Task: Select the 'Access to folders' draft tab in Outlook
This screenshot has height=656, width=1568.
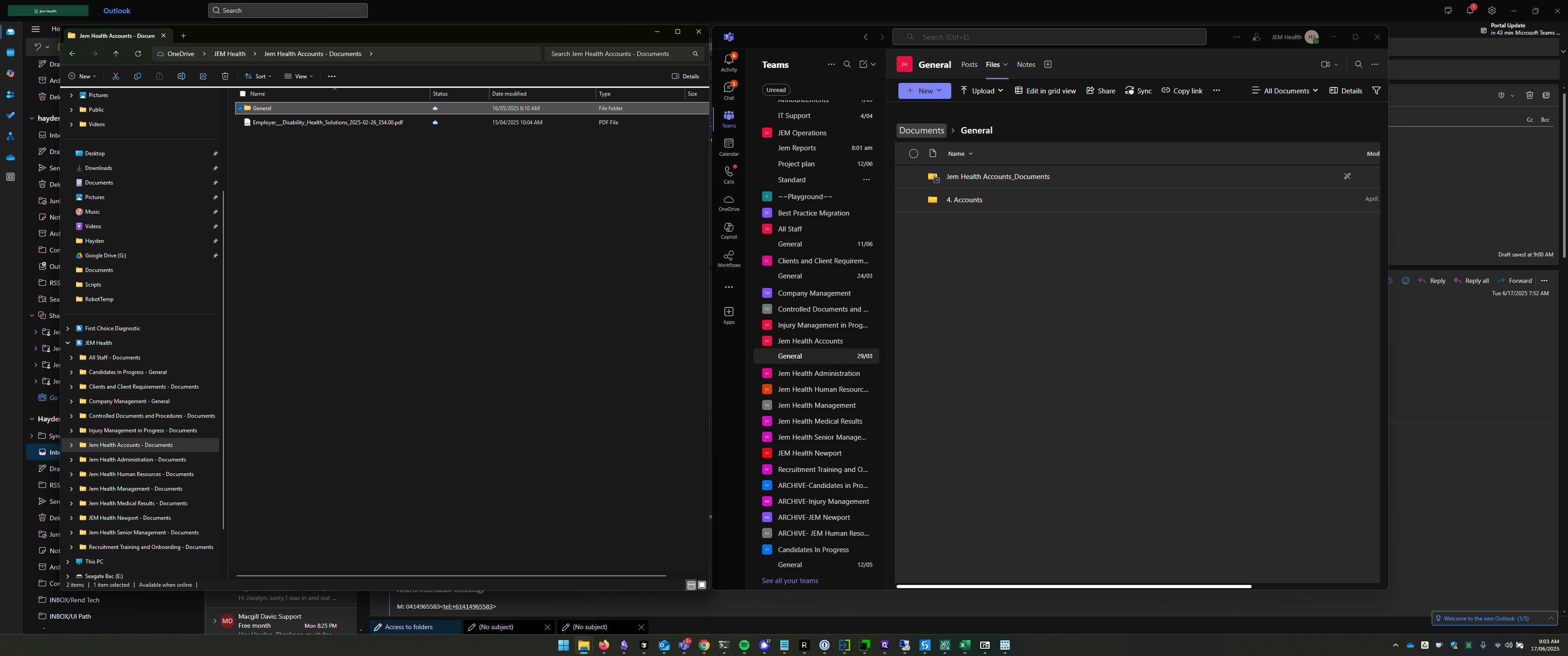Action: coord(415,627)
